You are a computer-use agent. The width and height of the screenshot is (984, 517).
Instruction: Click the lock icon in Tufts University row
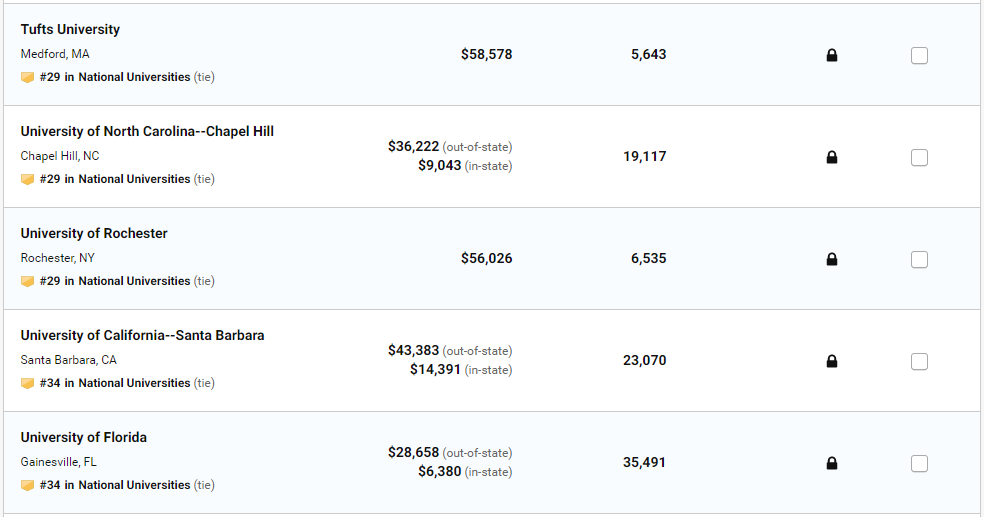click(x=831, y=56)
